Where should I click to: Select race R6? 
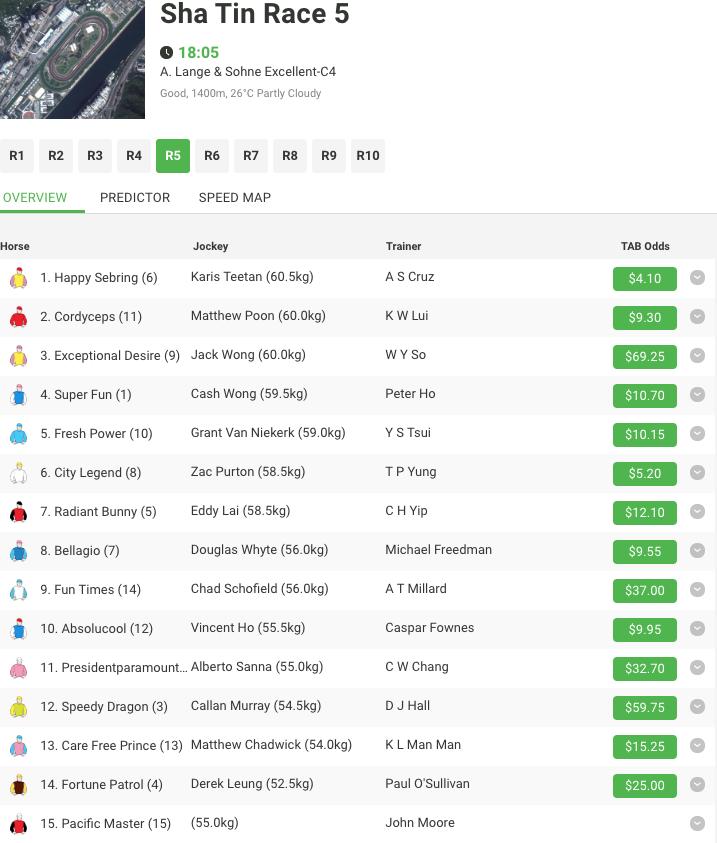pyautogui.click(x=212, y=156)
